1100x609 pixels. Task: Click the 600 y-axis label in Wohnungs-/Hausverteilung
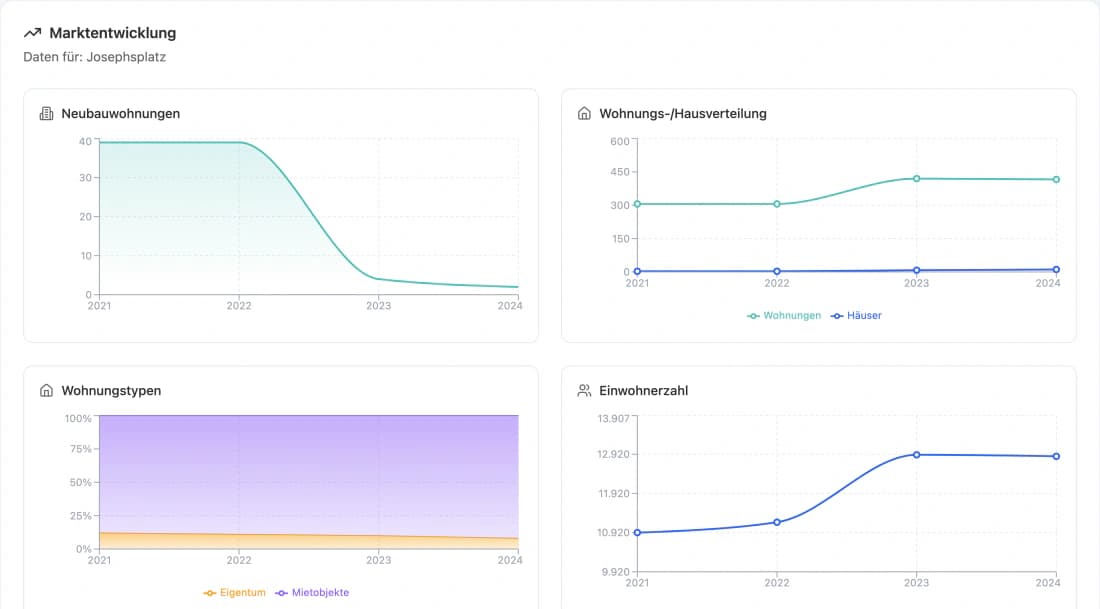click(x=619, y=141)
